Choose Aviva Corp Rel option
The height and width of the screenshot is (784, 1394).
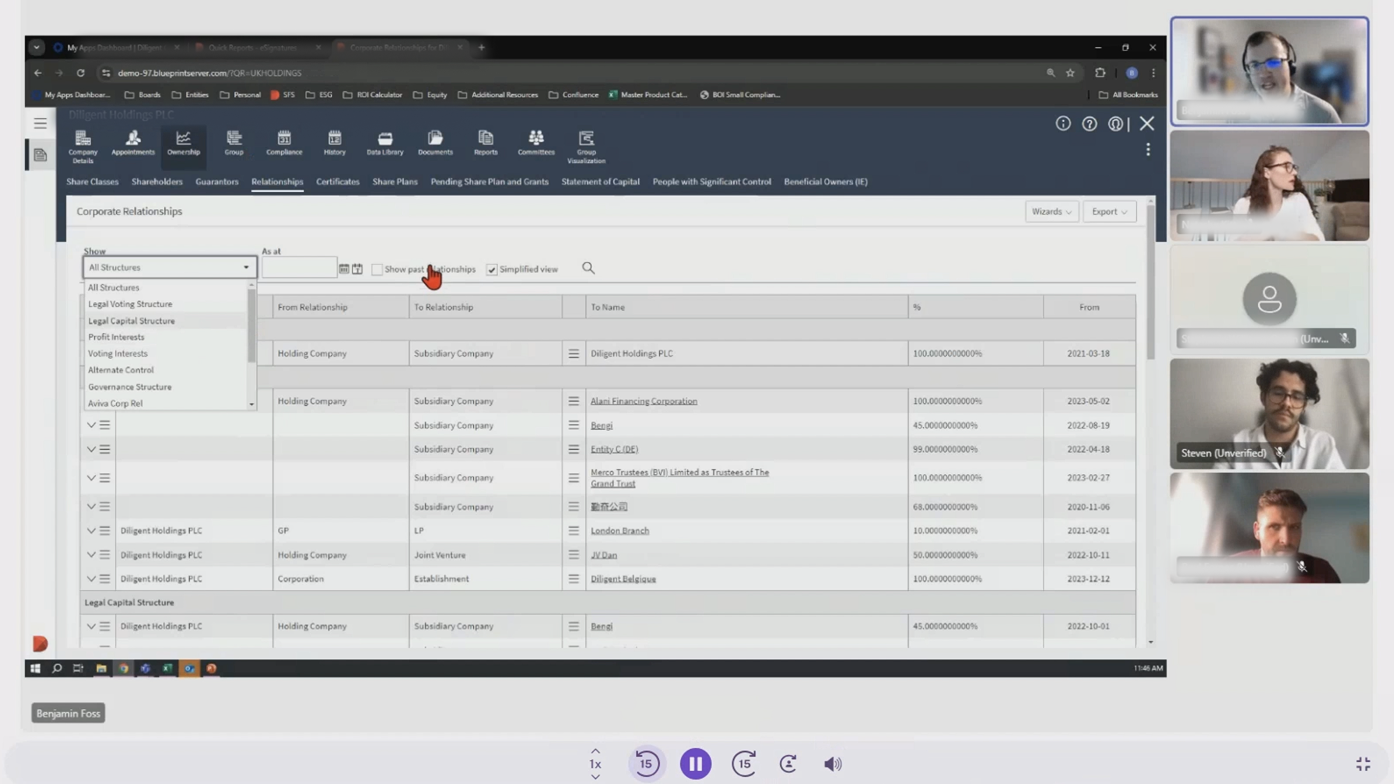point(115,403)
